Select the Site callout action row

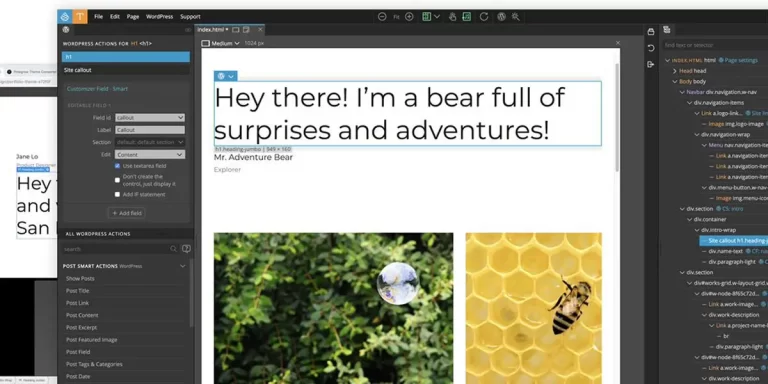(x=126, y=70)
